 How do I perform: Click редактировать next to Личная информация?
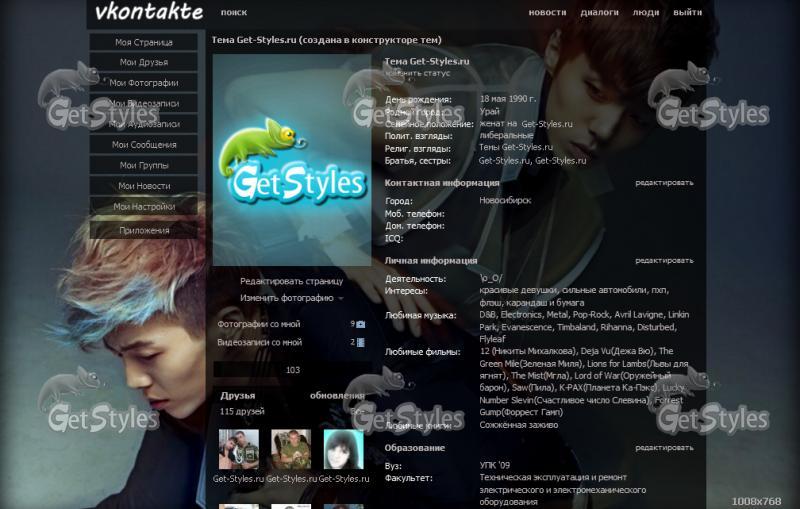[x=664, y=261]
